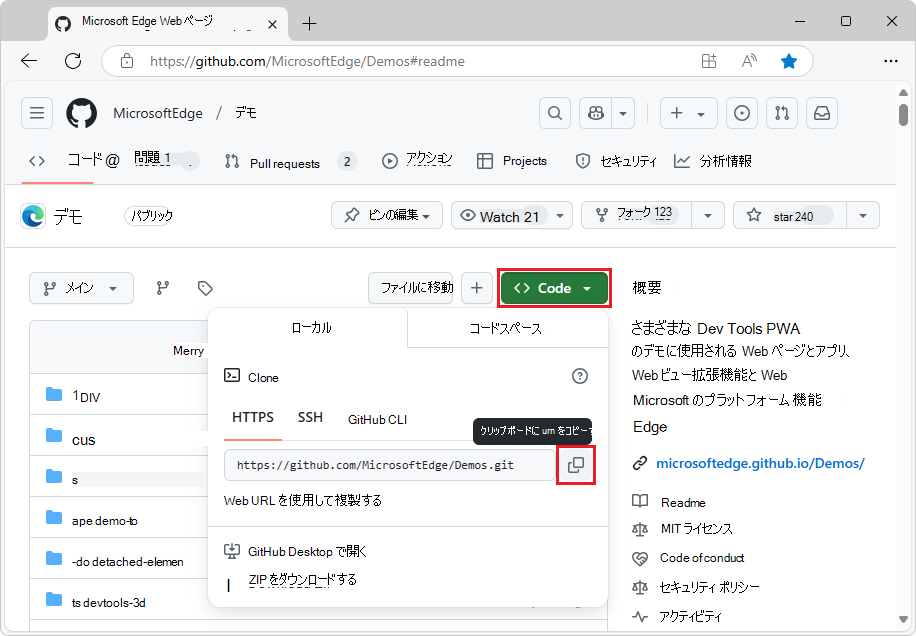Image resolution: width=916 pixels, height=636 pixels.
Task: Click the + icon next to ファイルに移動
Action: click(x=477, y=287)
